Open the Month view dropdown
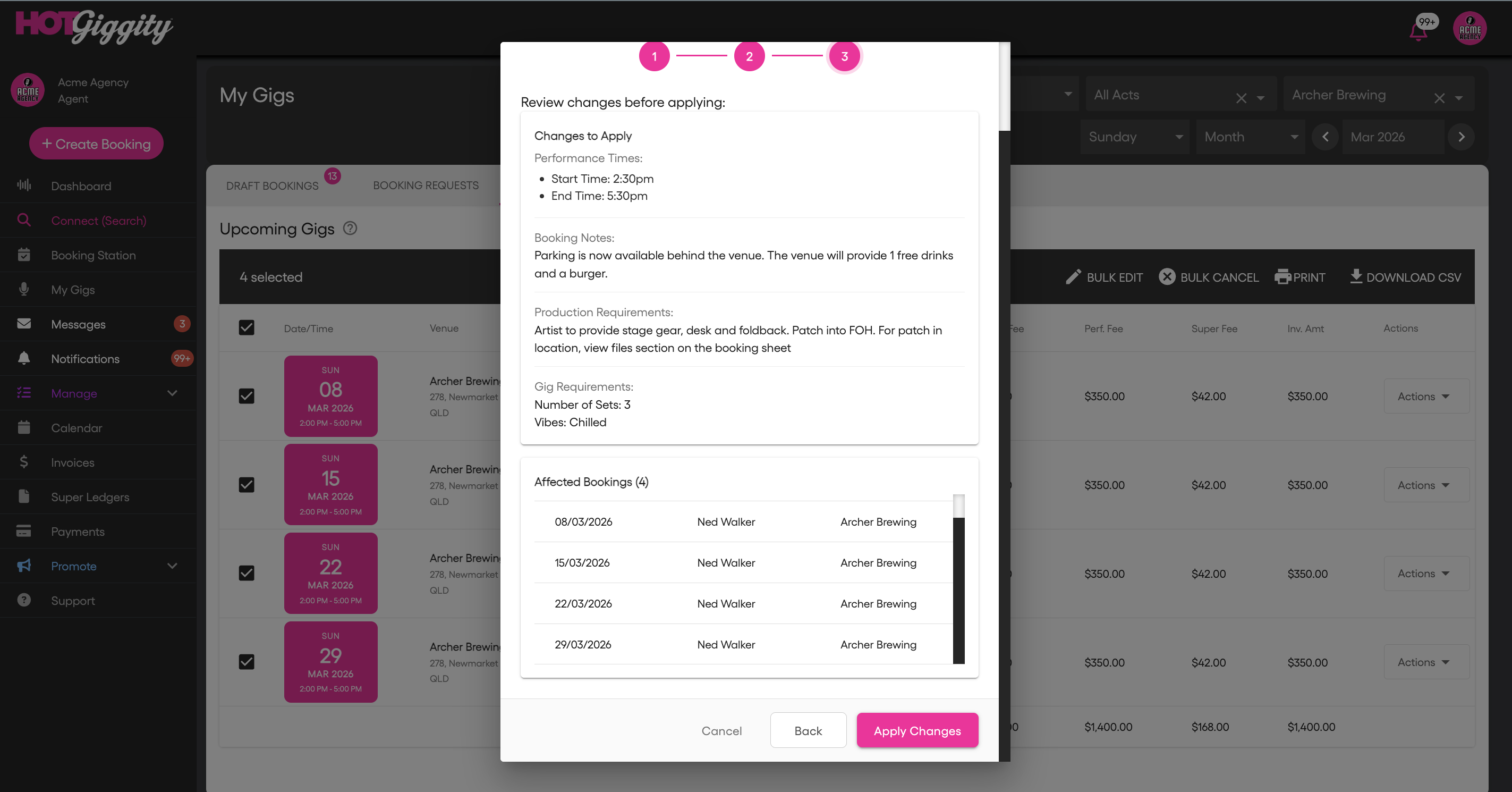 click(x=1250, y=137)
